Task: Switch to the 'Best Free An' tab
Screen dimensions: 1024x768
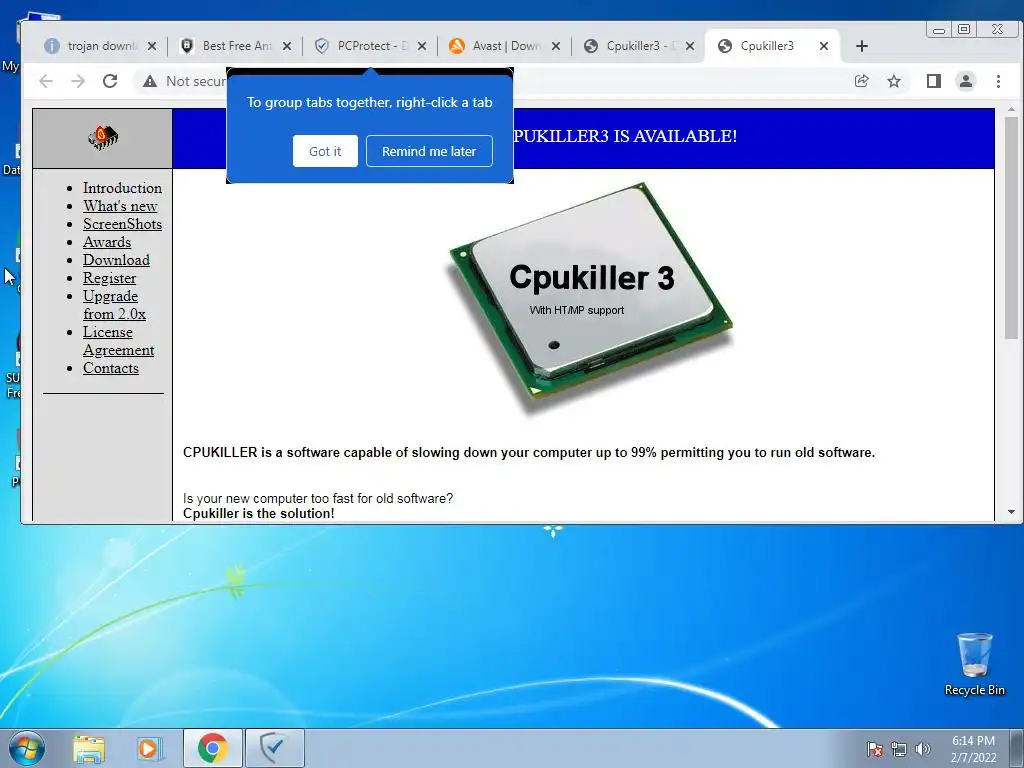Action: (234, 46)
